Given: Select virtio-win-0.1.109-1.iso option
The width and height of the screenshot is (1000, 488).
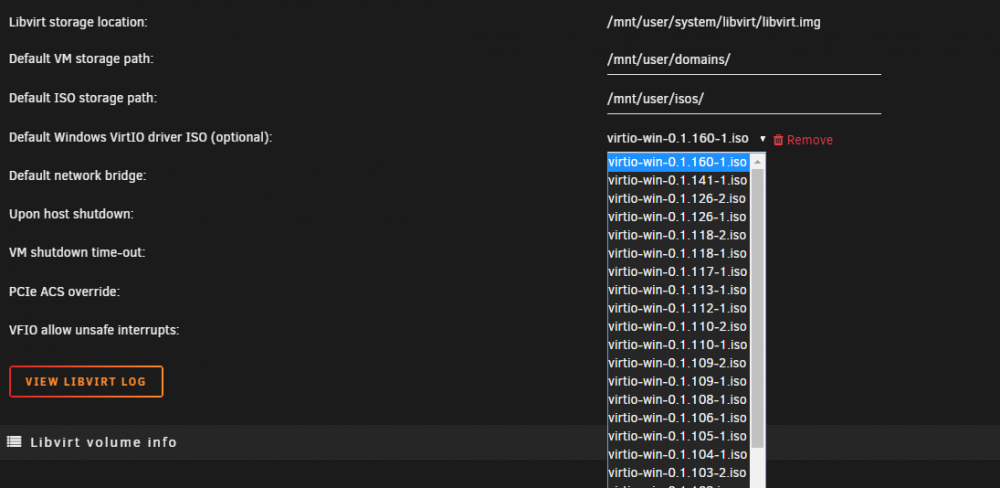Looking at the screenshot, I should coord(677,381).
